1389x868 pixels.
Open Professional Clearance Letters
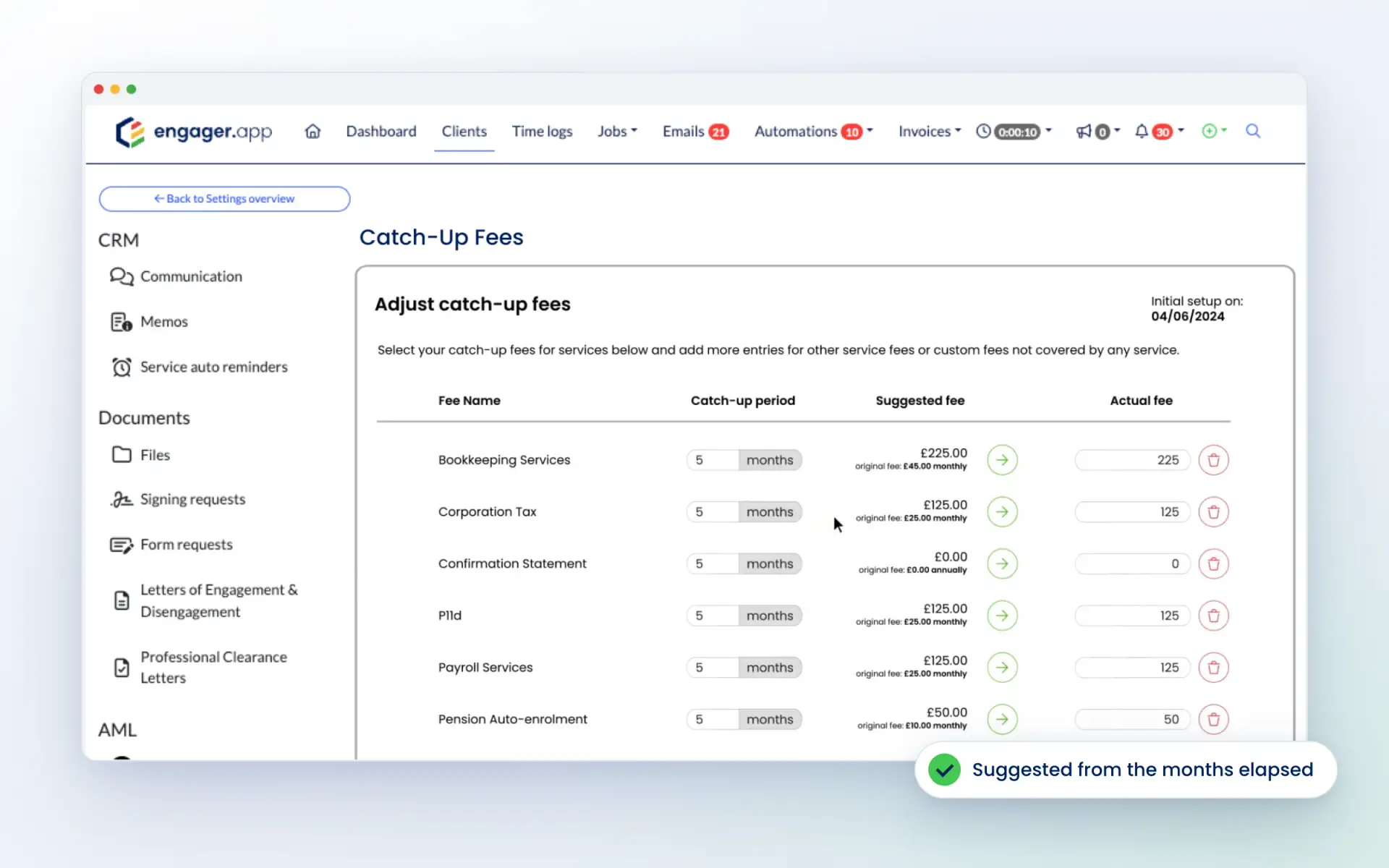[200, 667]
